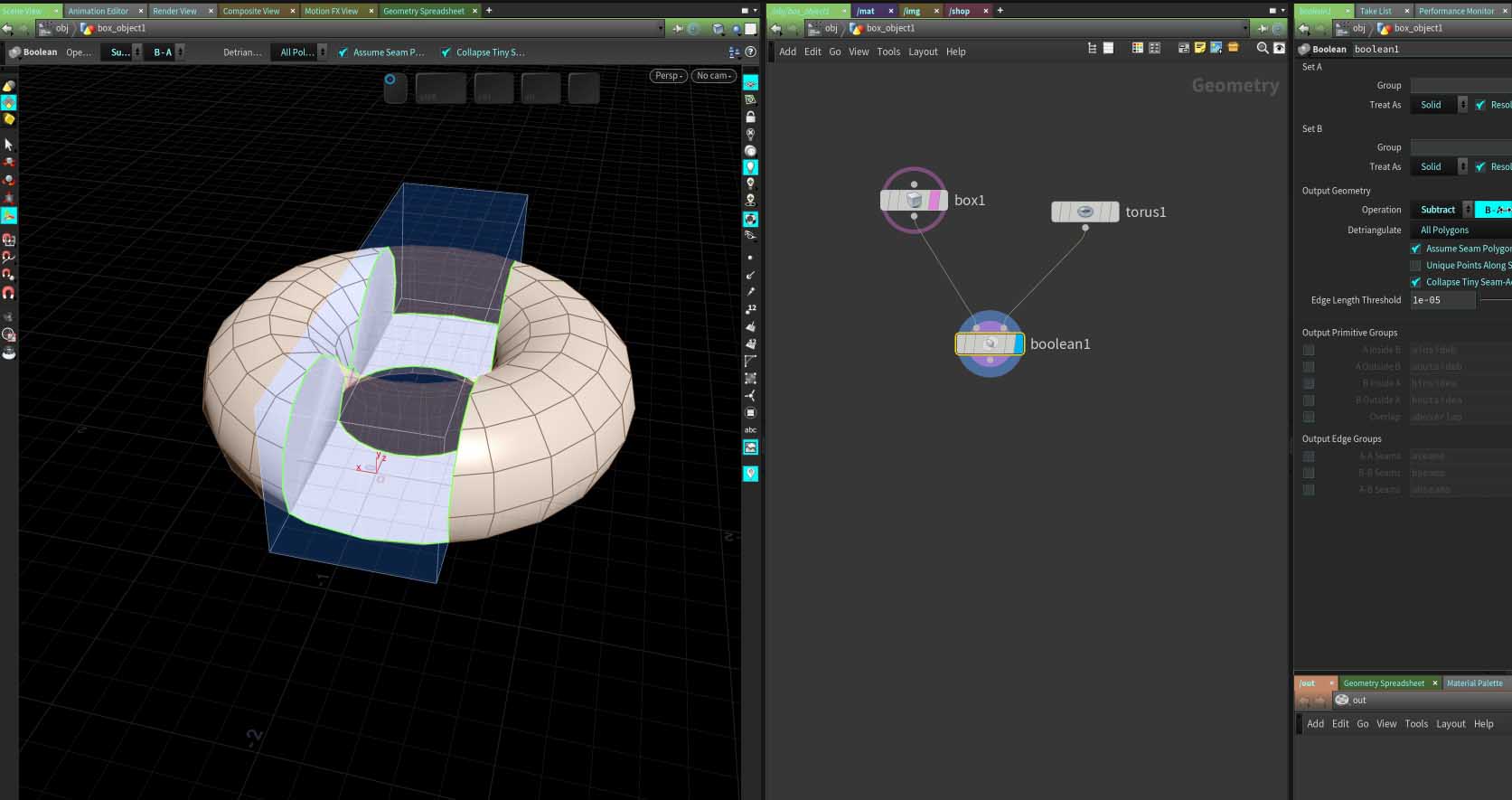Click the viewport help question icon
The image size is (1512, 800).
[750, 52]
